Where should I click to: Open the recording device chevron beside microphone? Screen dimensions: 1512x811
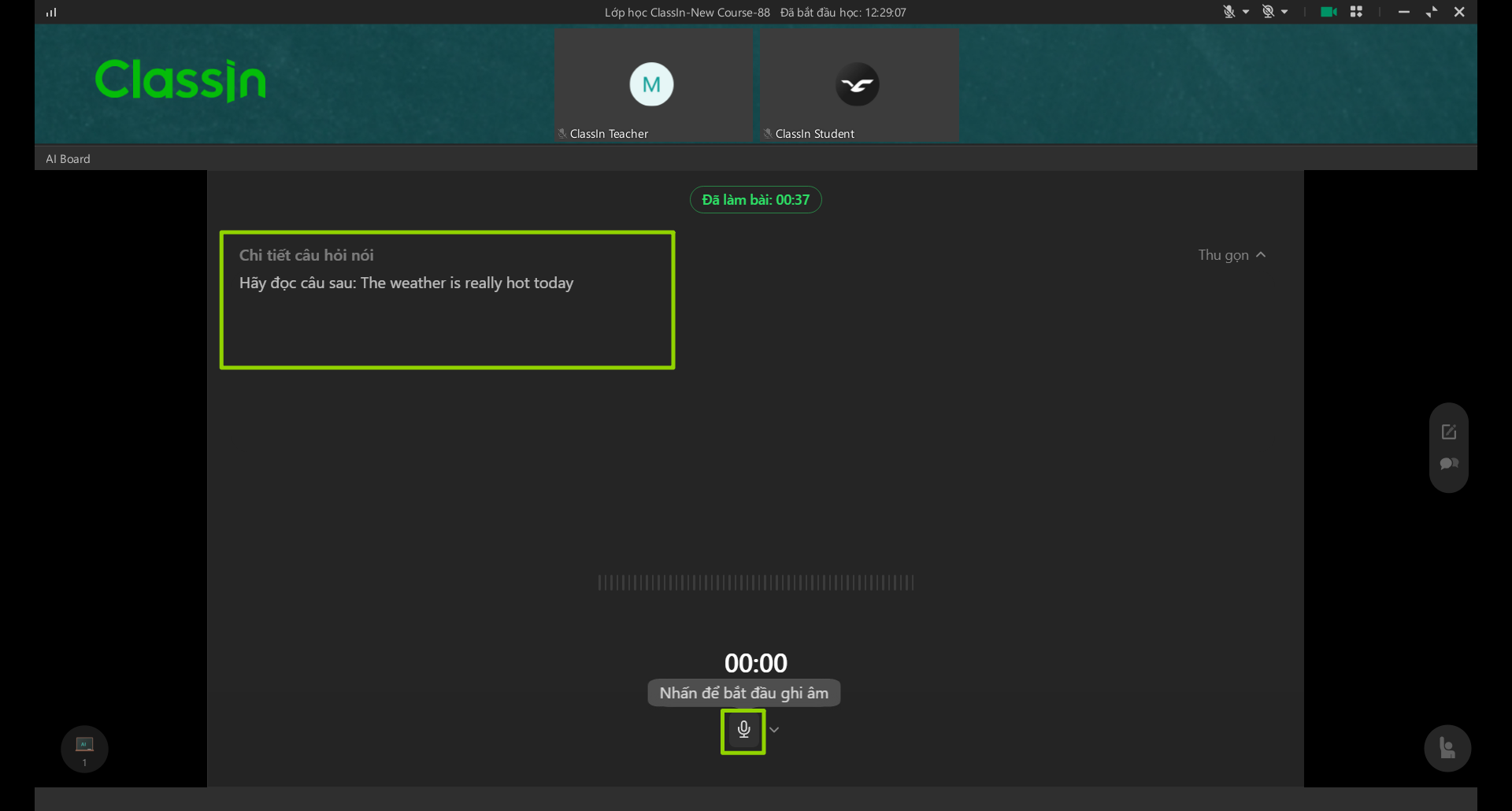[775, 730]
